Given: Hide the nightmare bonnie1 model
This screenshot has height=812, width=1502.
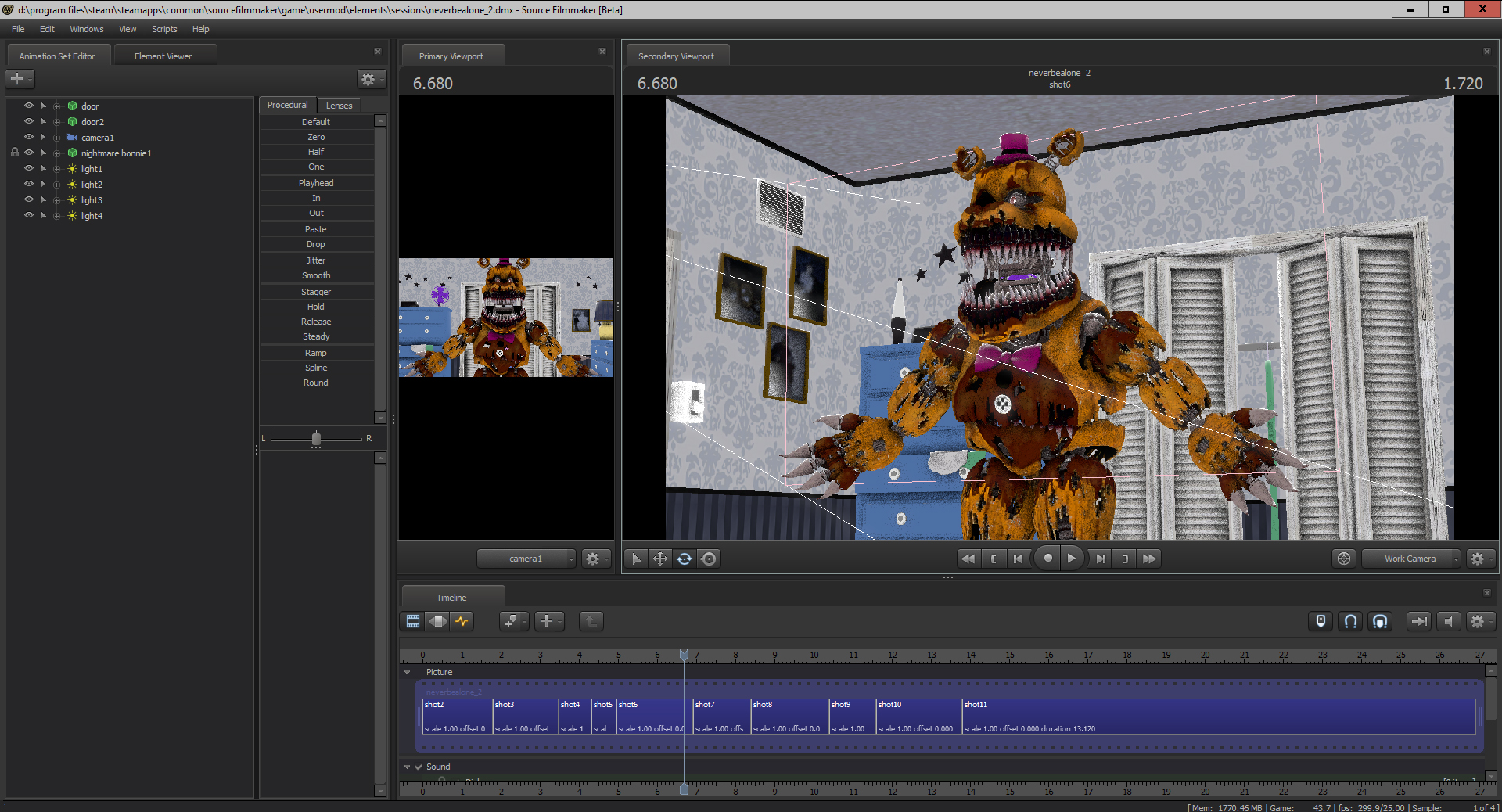Looking at the screenshot, I should coord(29,153).
